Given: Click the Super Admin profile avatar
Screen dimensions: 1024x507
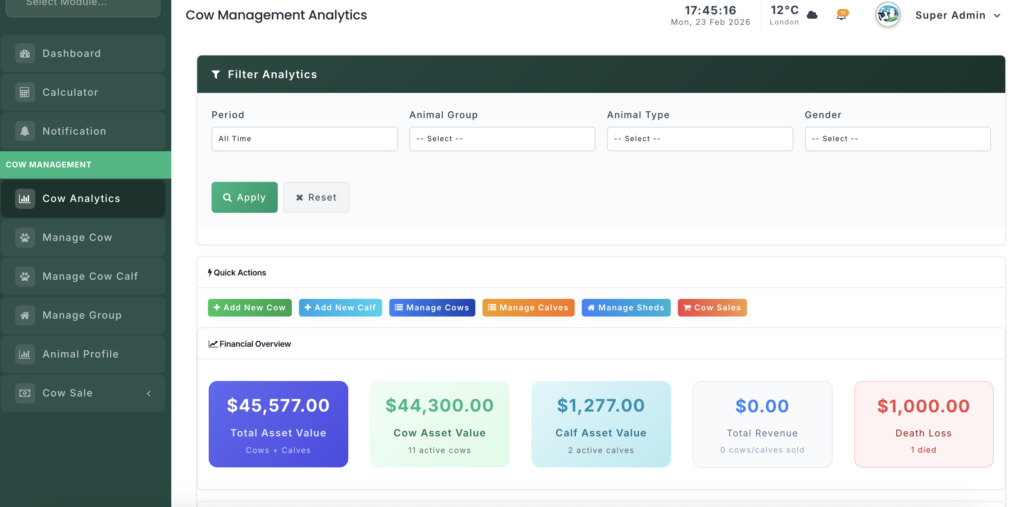Looking at the screenshot, I should pyautogui.click(x=887, y=15).
